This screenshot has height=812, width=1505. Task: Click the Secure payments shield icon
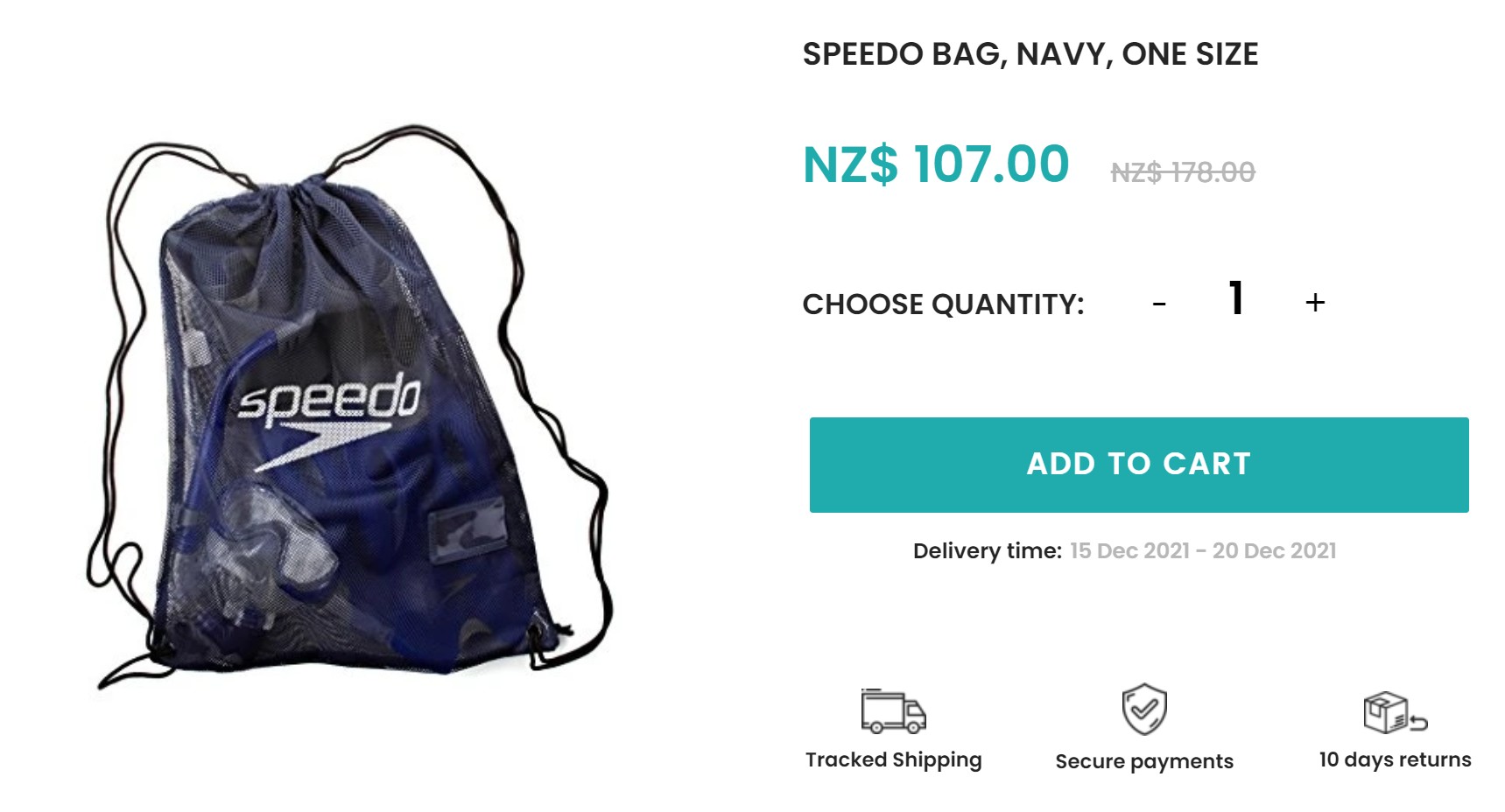coord(1144,710)
